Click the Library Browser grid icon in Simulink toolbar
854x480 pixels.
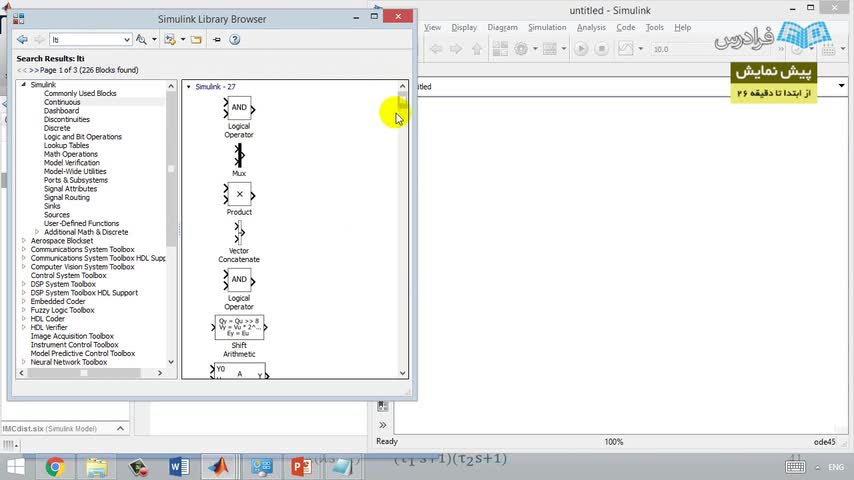(500, 49)
